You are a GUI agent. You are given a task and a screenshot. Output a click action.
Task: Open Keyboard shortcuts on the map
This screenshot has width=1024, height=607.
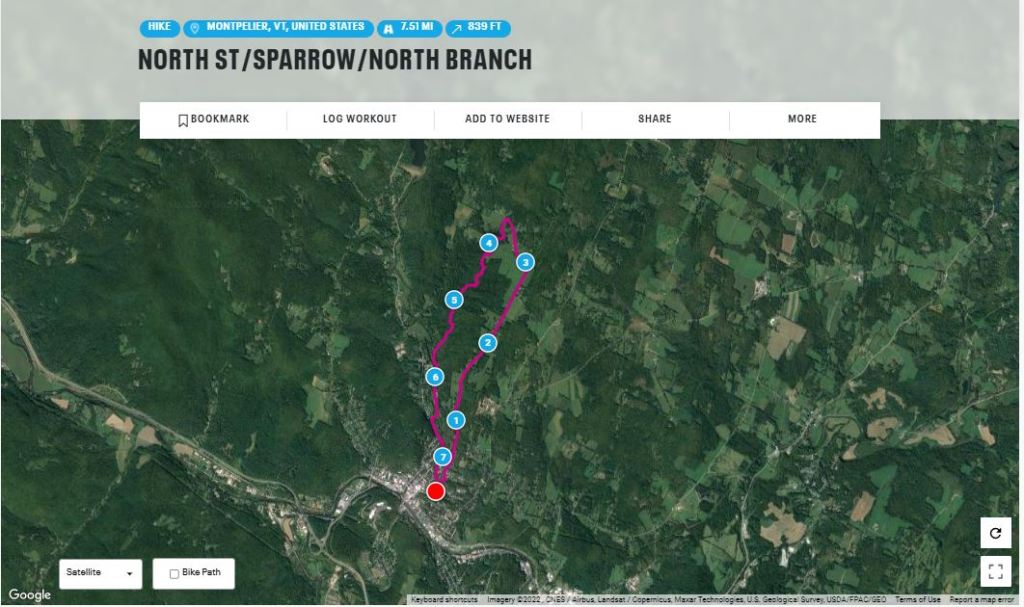pos(444,600)
